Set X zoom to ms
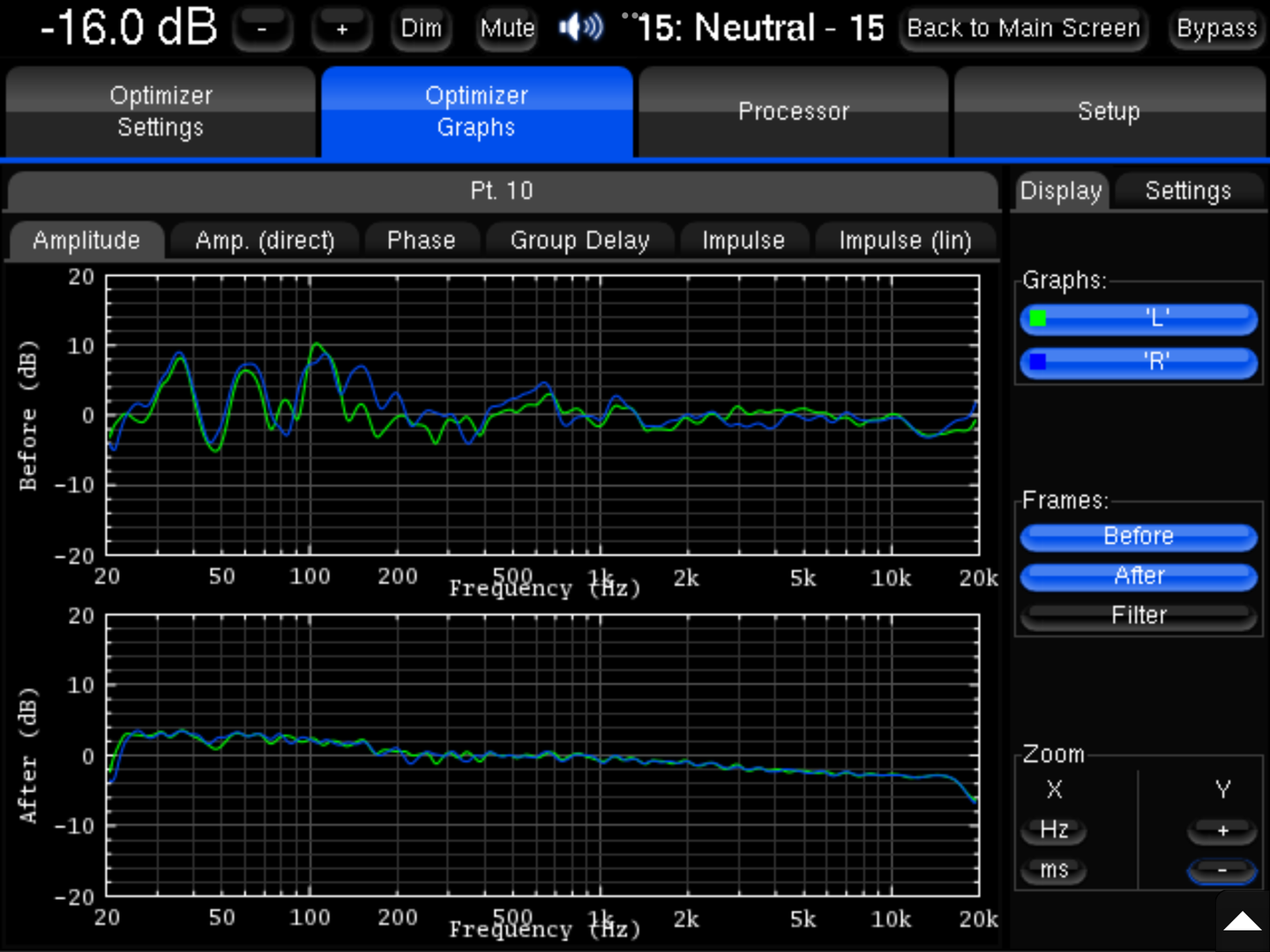Viewport: 1270px width, 952px height. (1054, 870)
